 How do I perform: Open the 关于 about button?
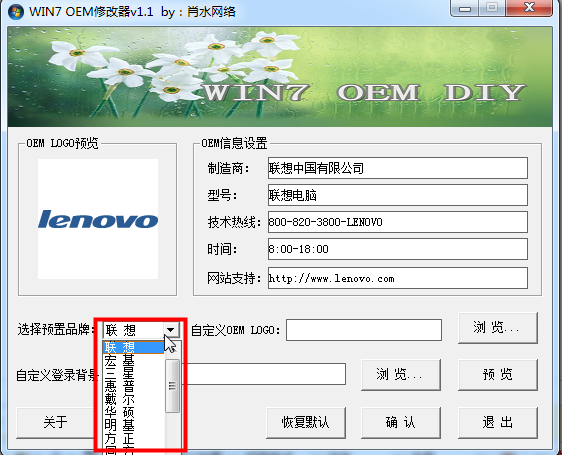pos(55,422)
